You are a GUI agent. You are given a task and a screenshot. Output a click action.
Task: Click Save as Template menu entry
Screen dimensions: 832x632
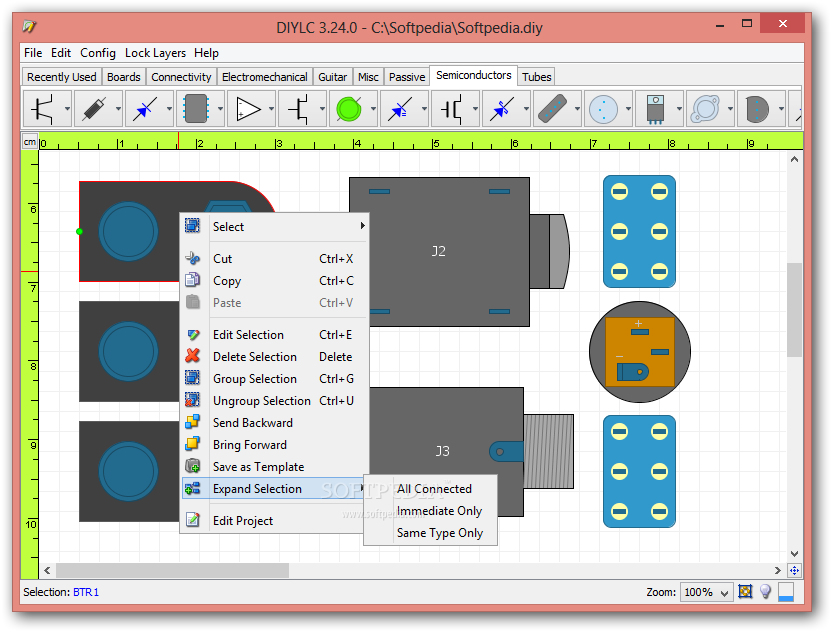(274, 467)
